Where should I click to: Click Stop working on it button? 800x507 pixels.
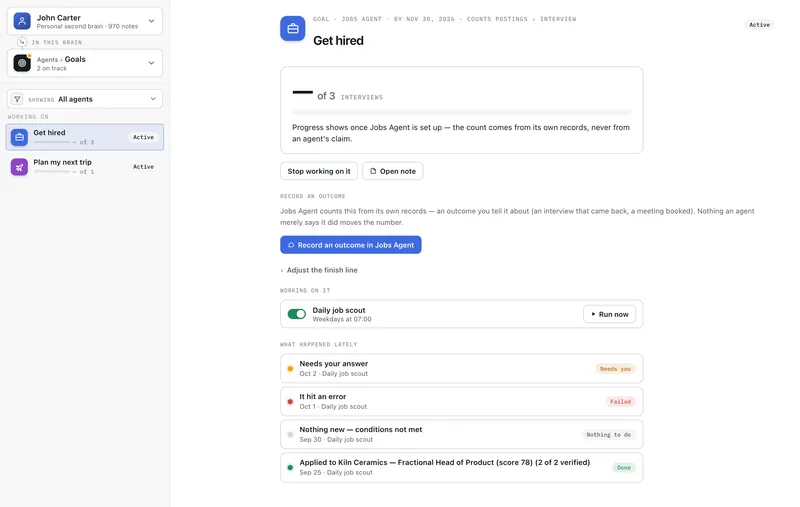[x=319, y=171]
